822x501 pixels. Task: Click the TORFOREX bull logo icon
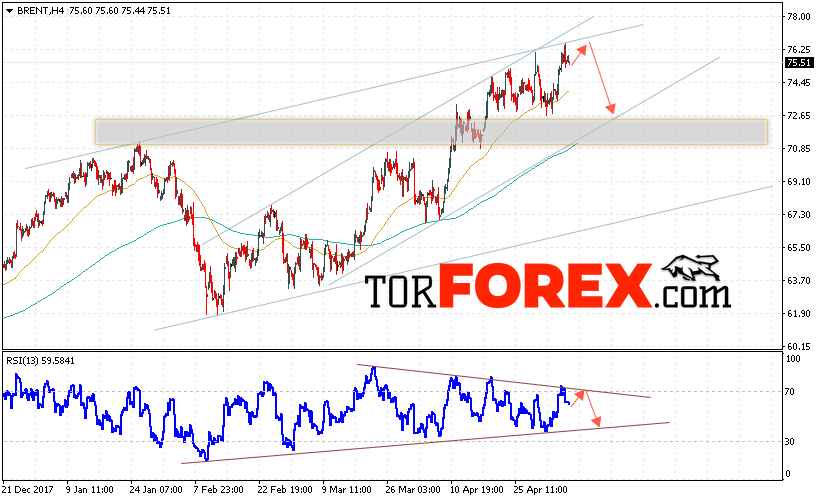click(691, 267)
